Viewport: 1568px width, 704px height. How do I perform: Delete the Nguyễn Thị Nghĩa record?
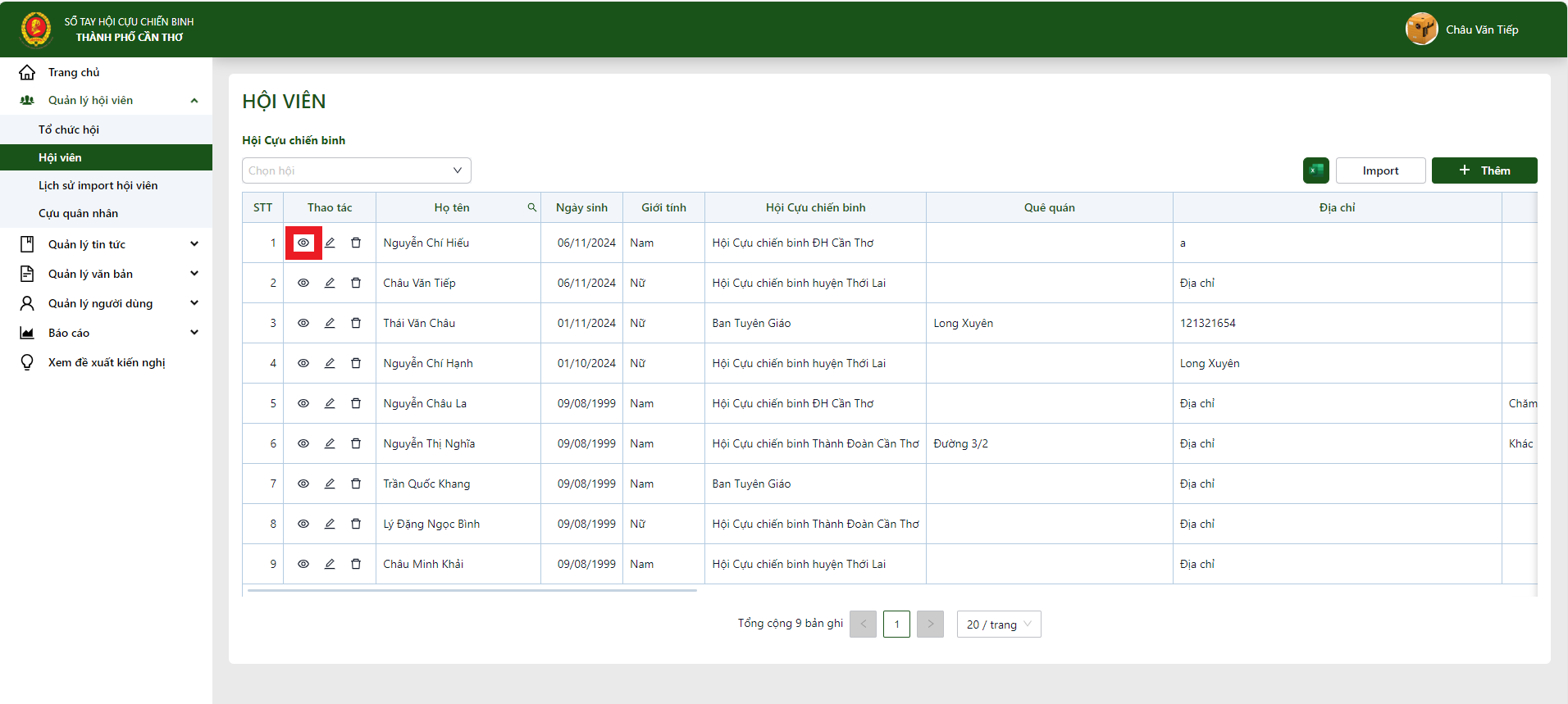click(356, 443)
